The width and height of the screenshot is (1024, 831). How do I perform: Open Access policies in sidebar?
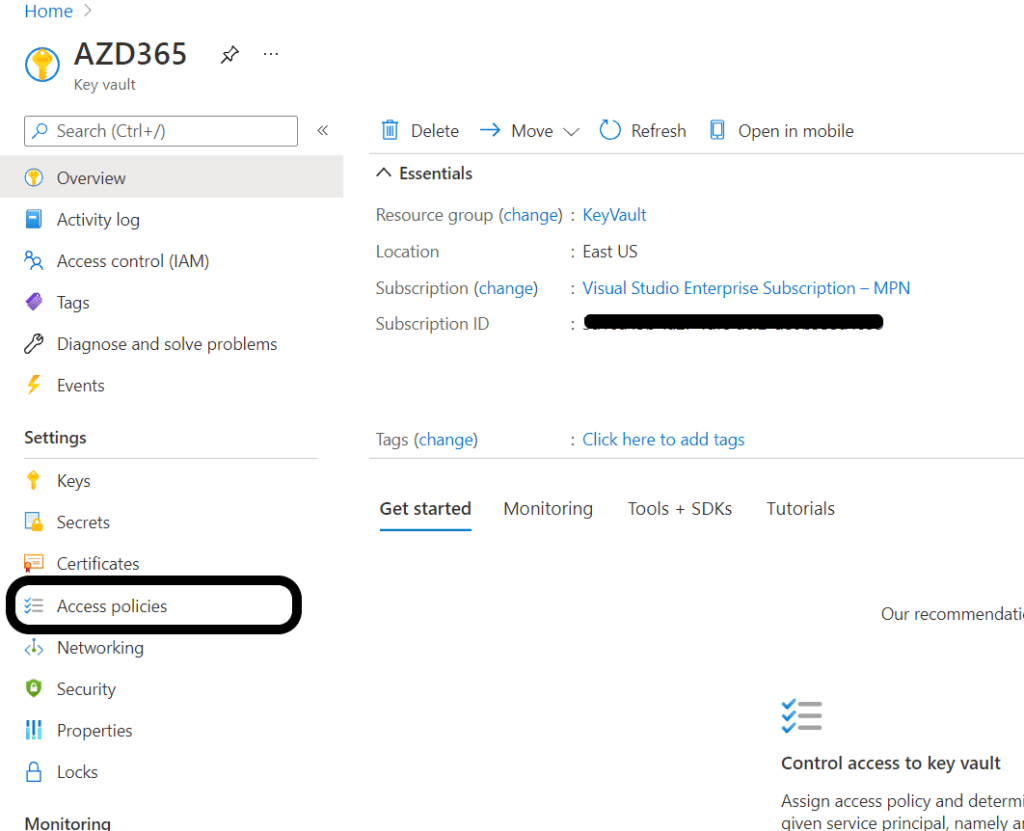112,606
